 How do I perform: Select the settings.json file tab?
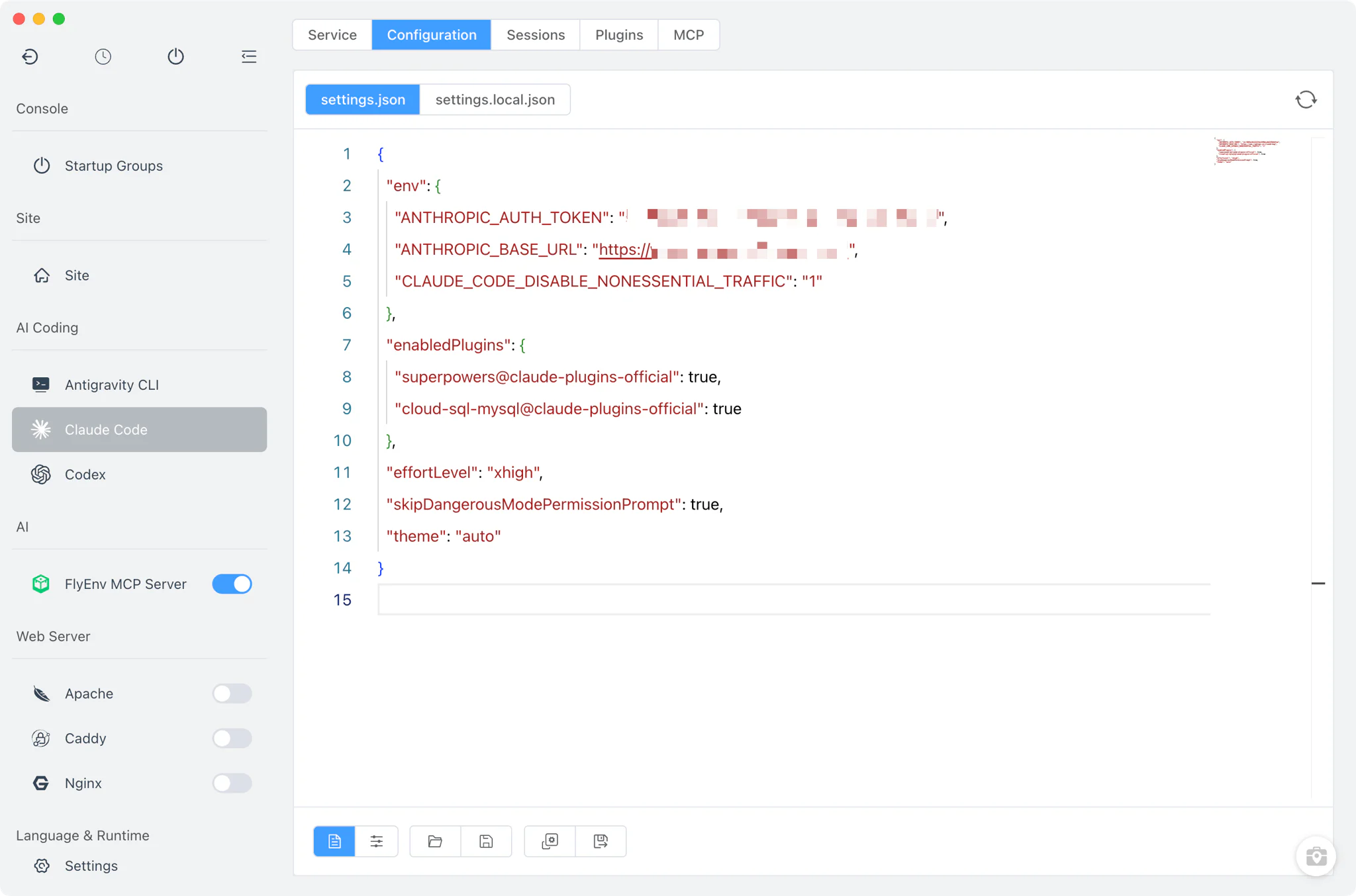pyautogui.click(x=363, y=99)
